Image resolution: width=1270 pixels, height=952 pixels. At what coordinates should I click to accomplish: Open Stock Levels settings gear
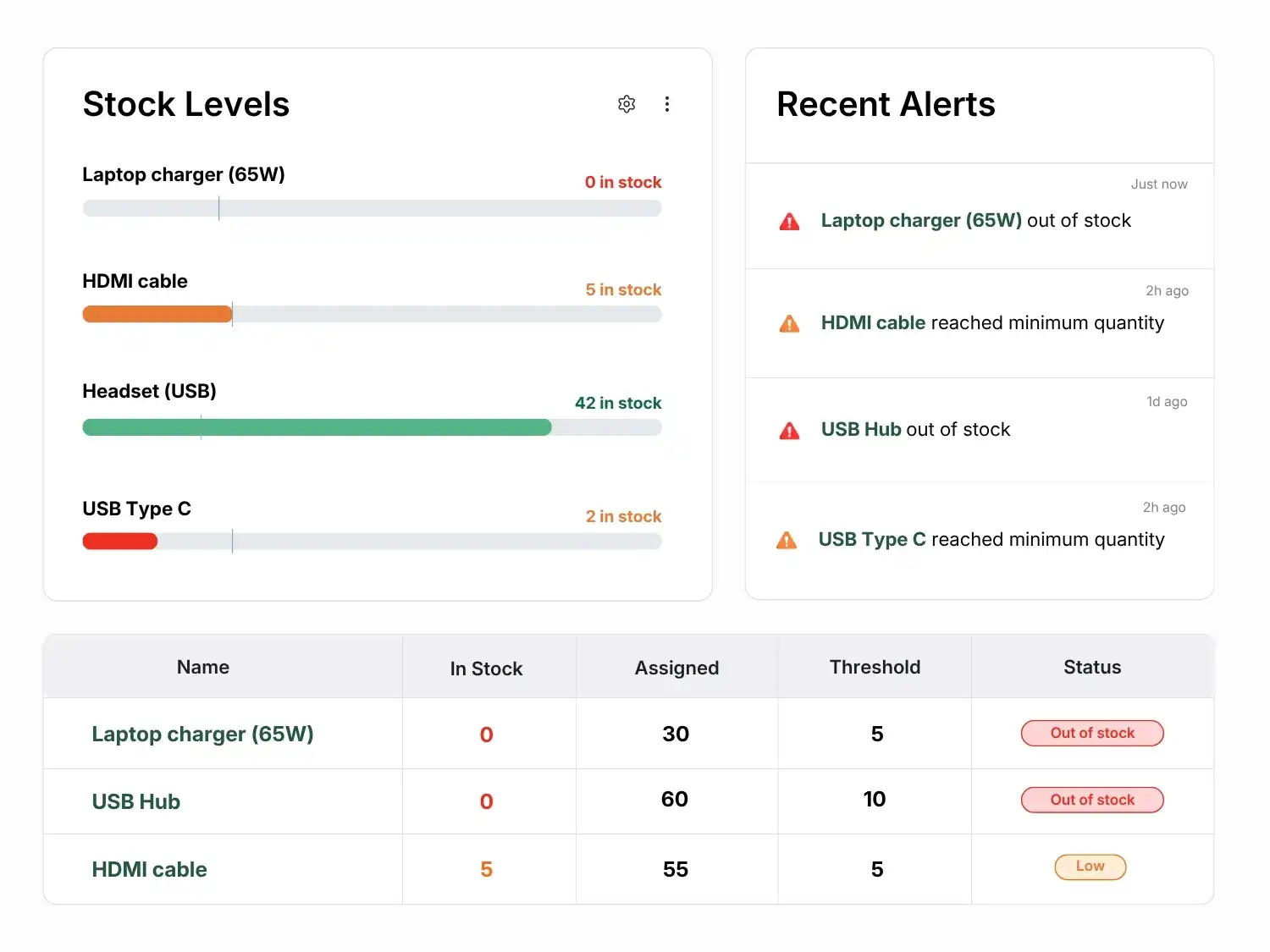coord(627,104)
